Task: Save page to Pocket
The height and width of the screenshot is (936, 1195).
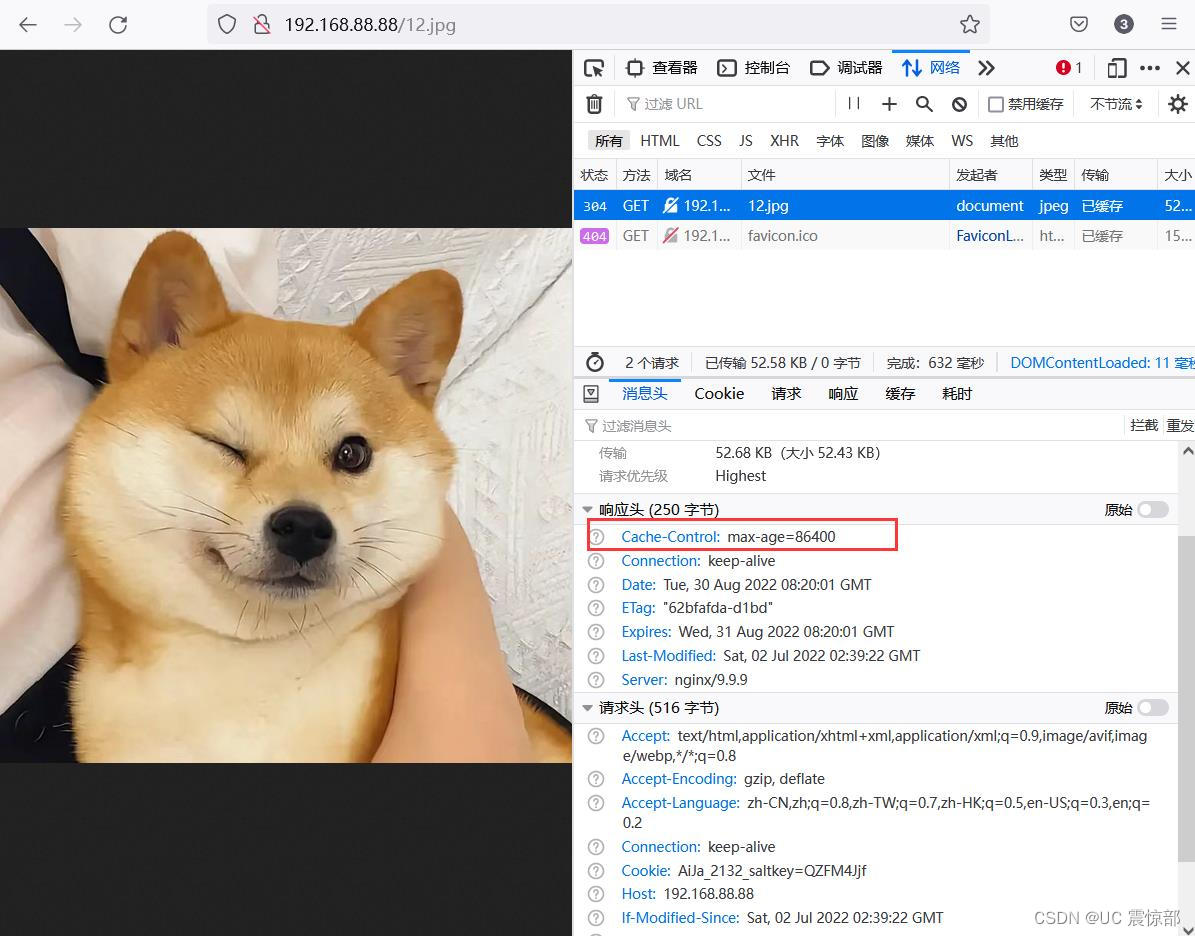Action: pyautogui.click(x=1078, y=24)
